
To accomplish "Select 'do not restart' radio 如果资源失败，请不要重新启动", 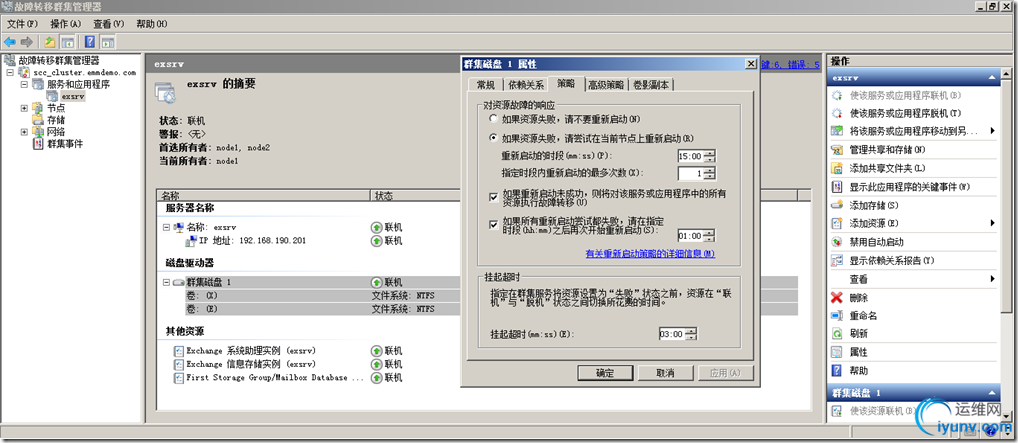I will [494, 119].
